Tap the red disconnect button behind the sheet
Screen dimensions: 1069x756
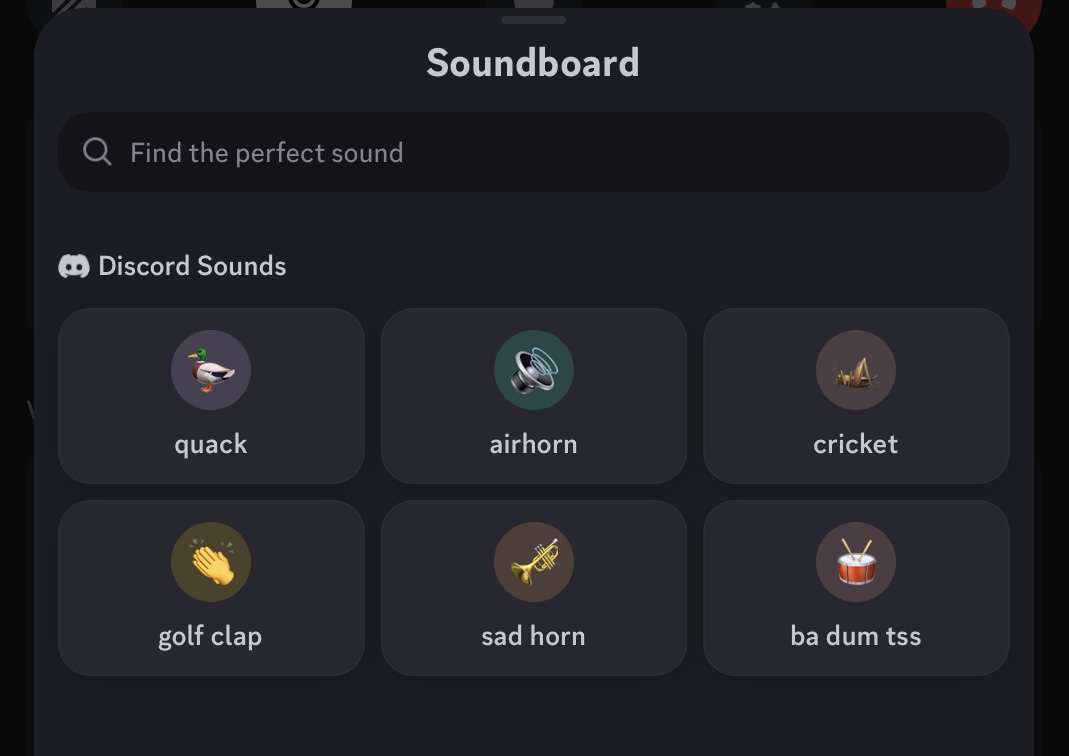[993, 7]
